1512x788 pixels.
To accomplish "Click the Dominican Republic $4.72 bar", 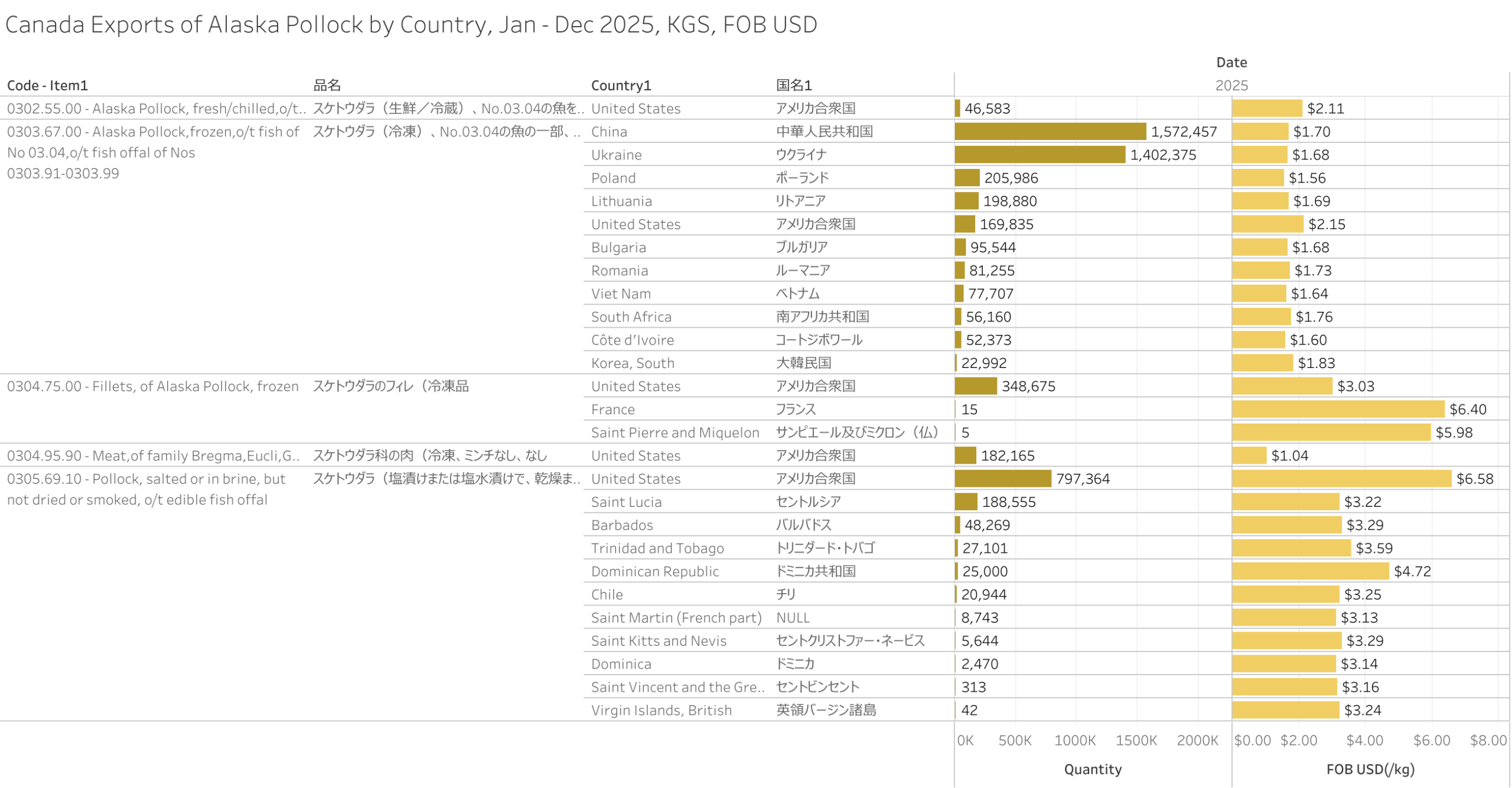I will [x=1309, y=571].
